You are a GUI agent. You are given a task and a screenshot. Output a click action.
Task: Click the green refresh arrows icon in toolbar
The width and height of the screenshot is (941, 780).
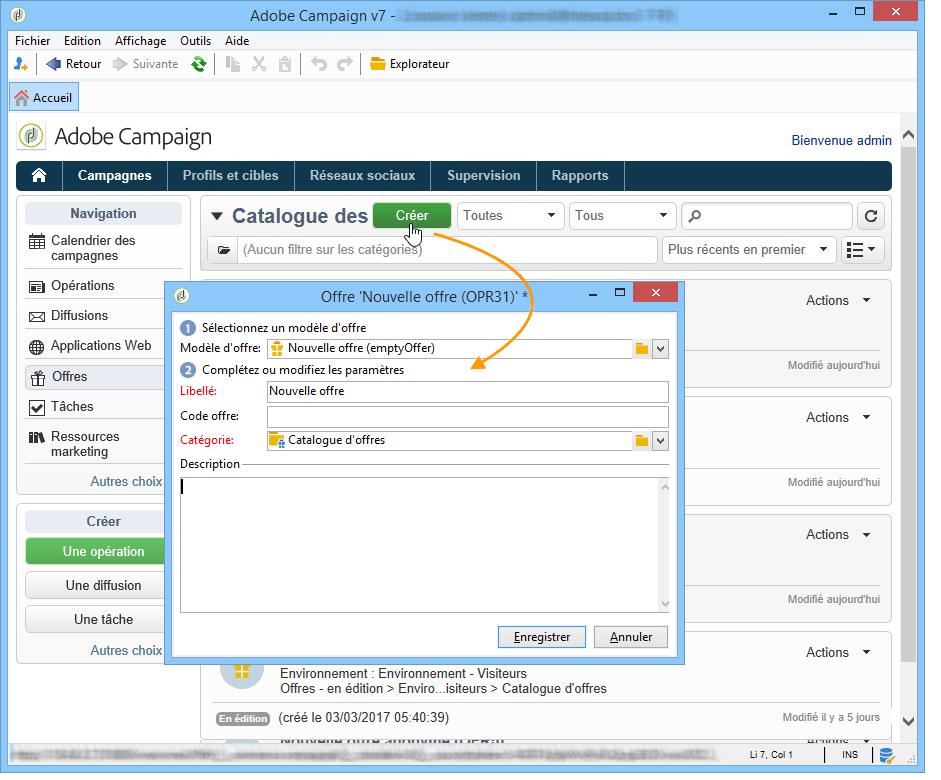(199, 64)
